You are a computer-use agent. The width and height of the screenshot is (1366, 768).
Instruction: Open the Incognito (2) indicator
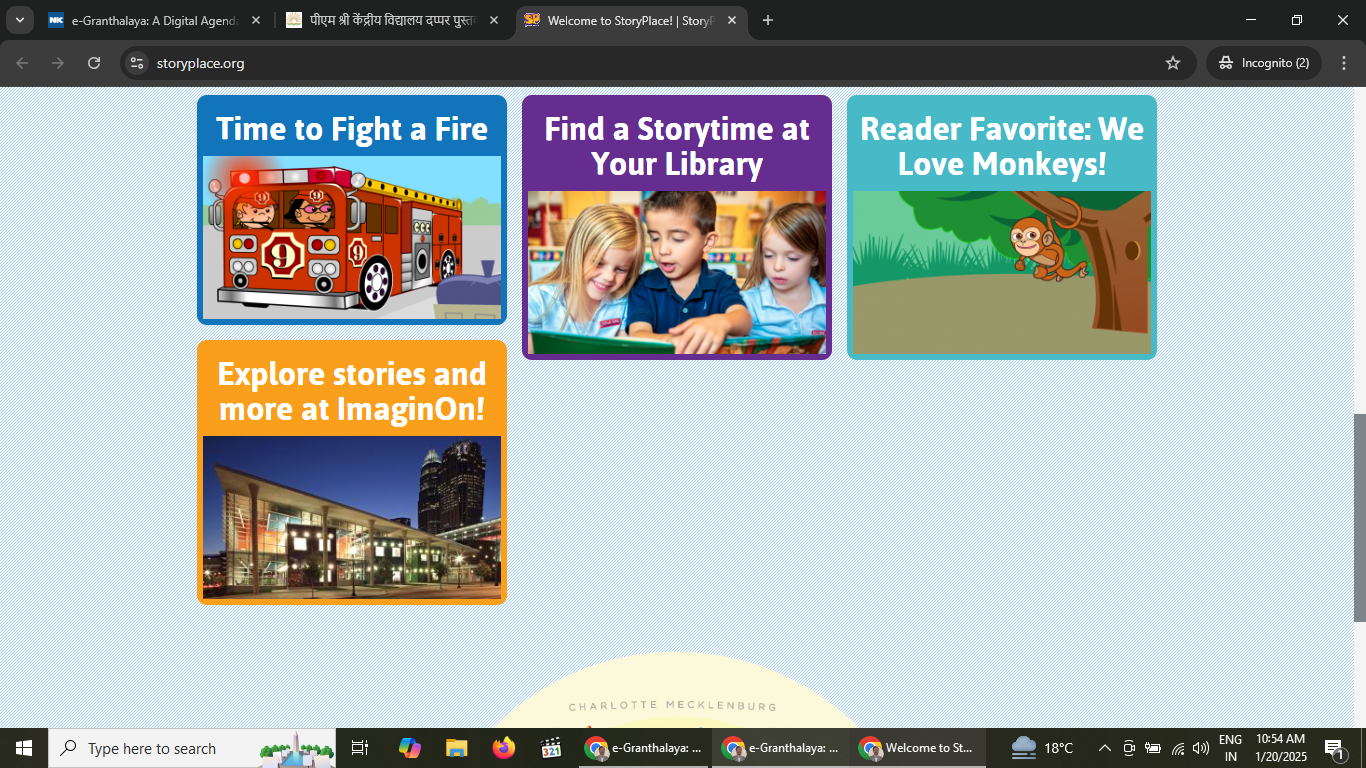(1264, 63)
